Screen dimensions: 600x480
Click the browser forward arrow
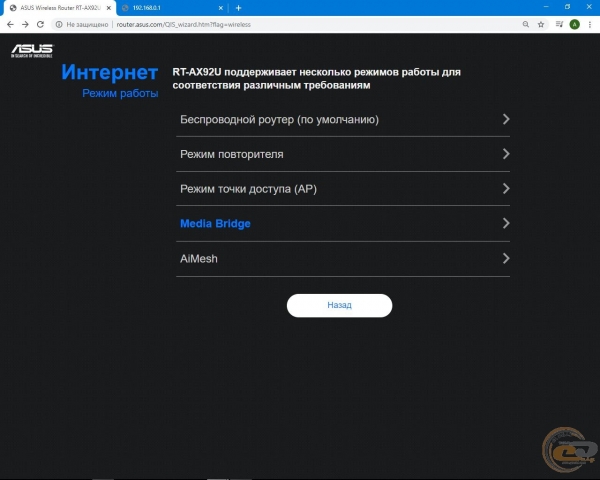[25, 24]
